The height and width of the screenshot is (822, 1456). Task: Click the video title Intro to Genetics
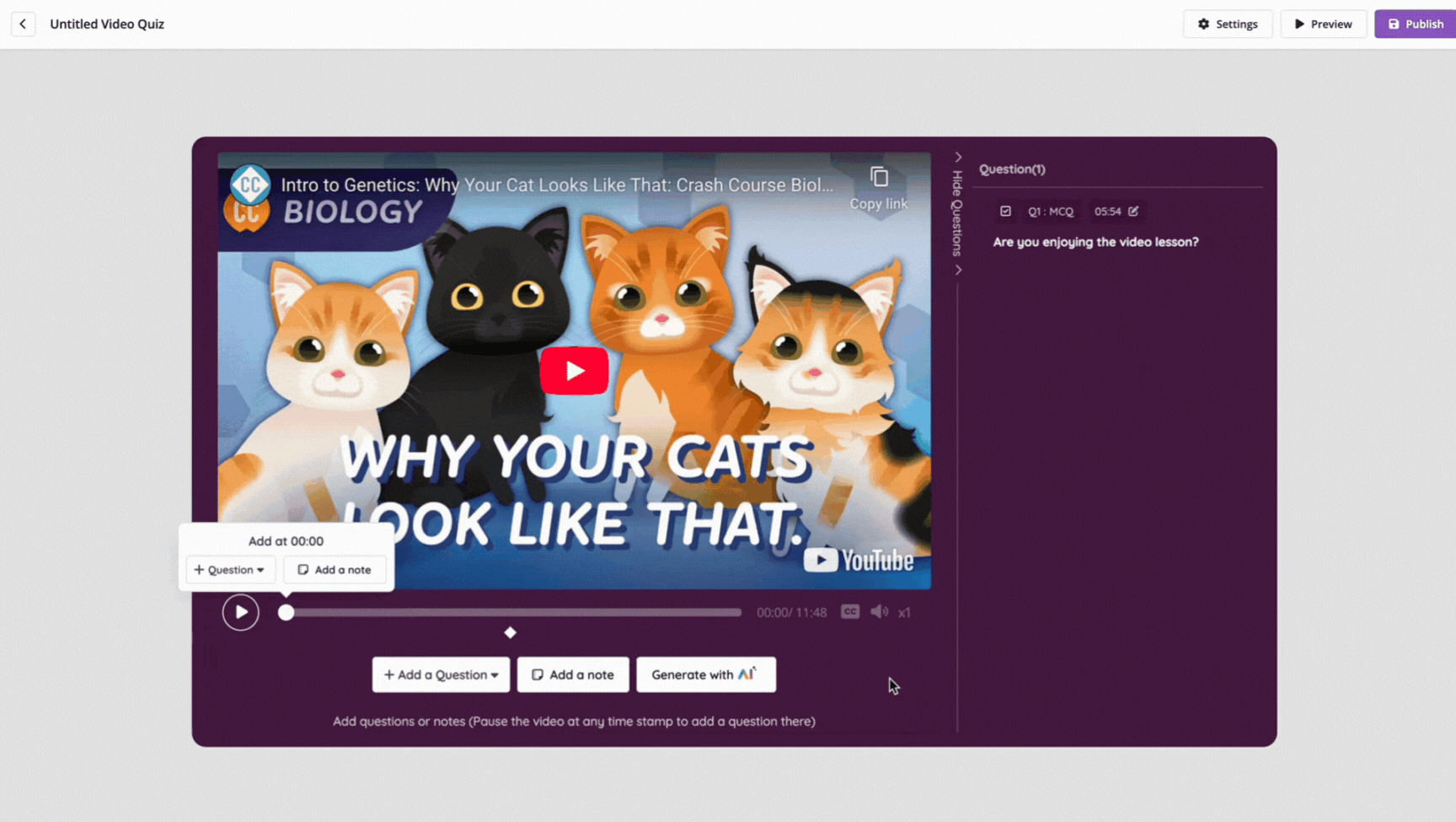(x=557, y=185)
